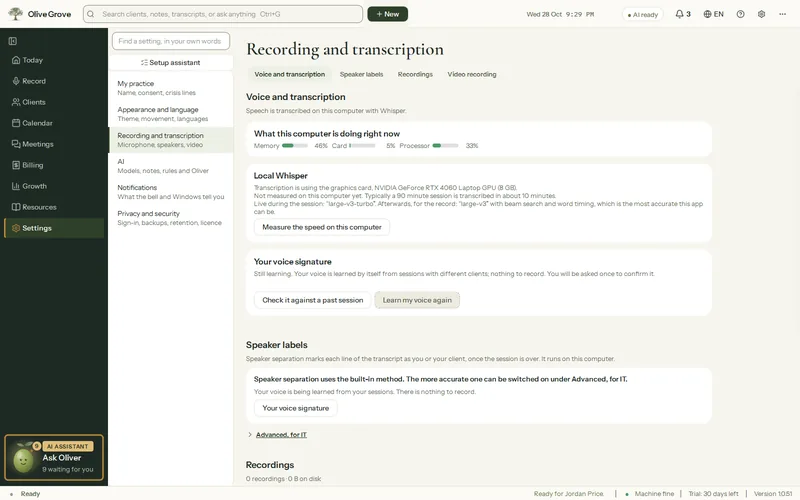Click the global search field
The image size is (800, 500).
pos(223,14)
